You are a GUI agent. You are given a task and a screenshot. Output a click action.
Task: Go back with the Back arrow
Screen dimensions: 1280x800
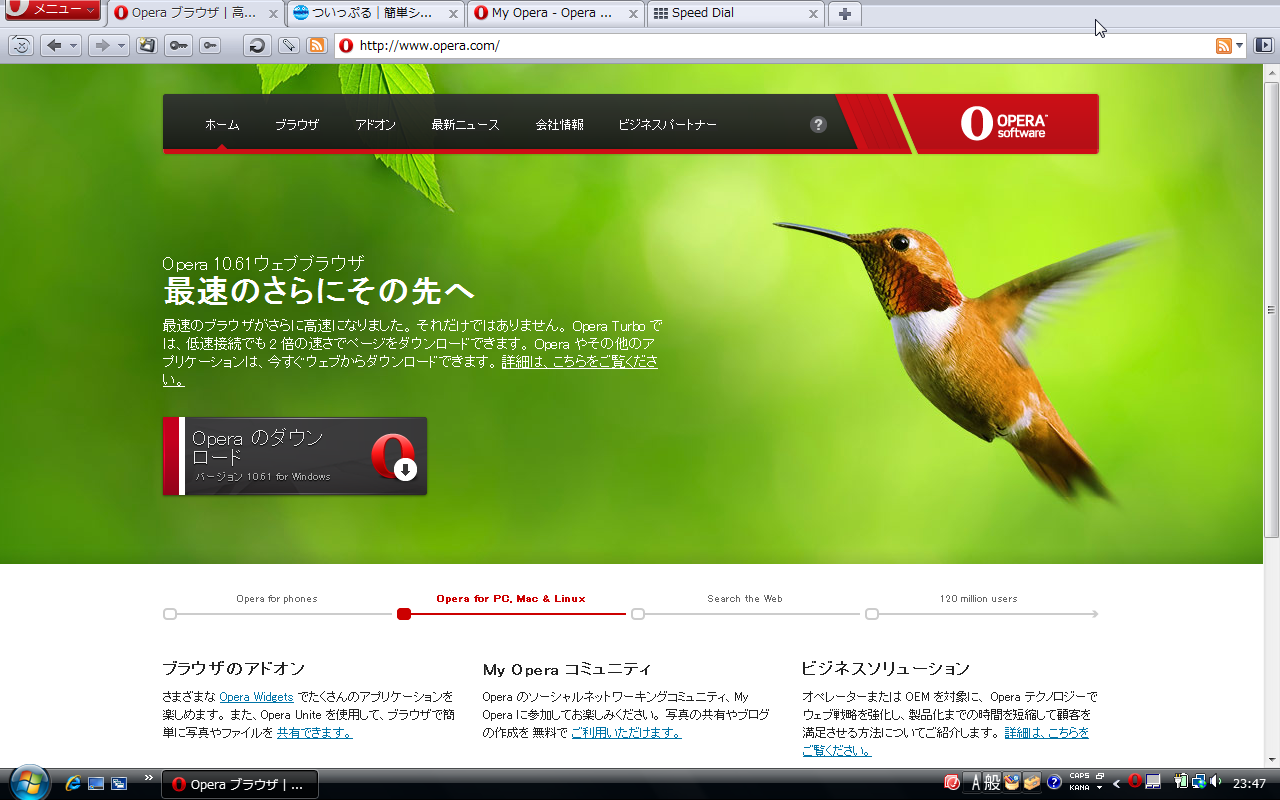coord(54,45)
